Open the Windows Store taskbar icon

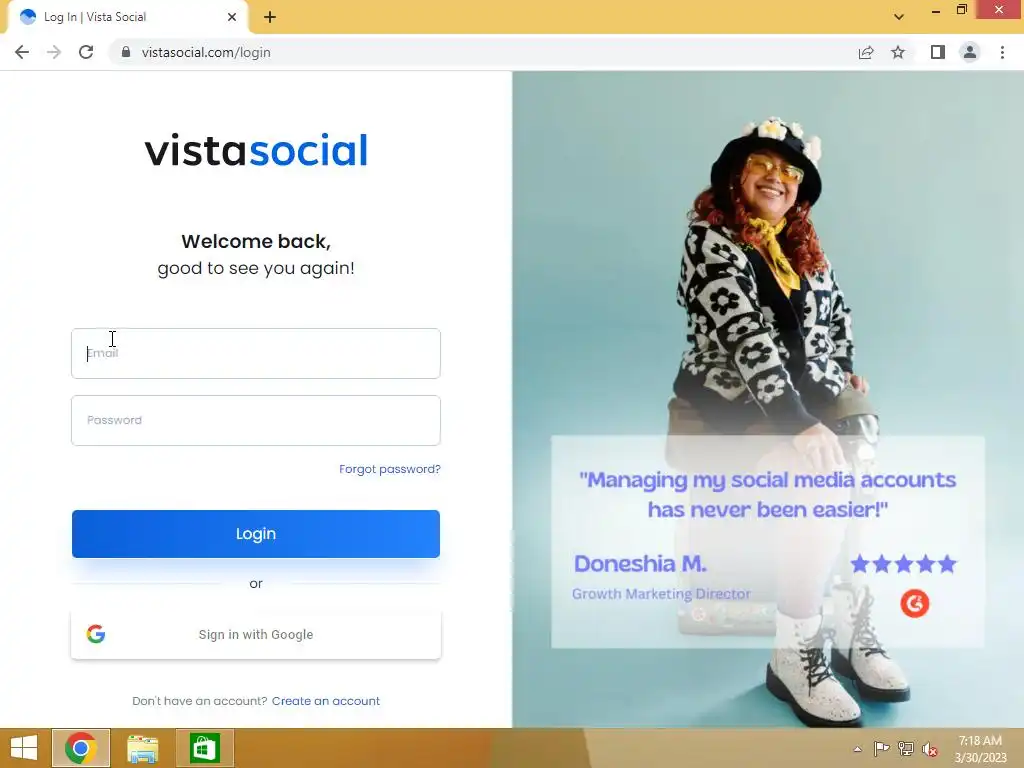204,748
